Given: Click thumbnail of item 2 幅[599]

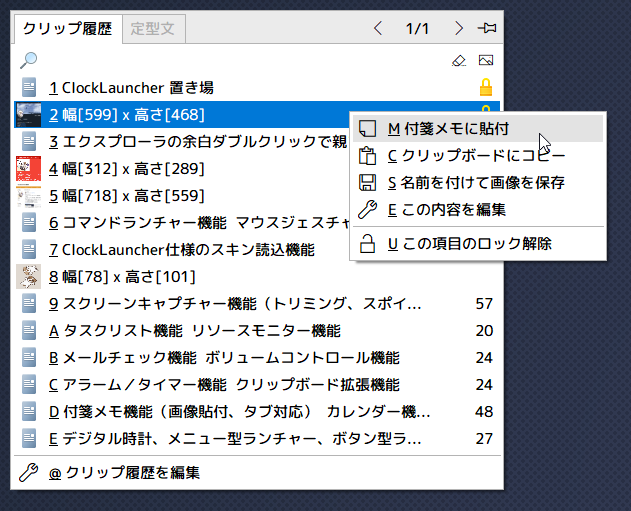Looking at the screenshot, I should point(28,115).
